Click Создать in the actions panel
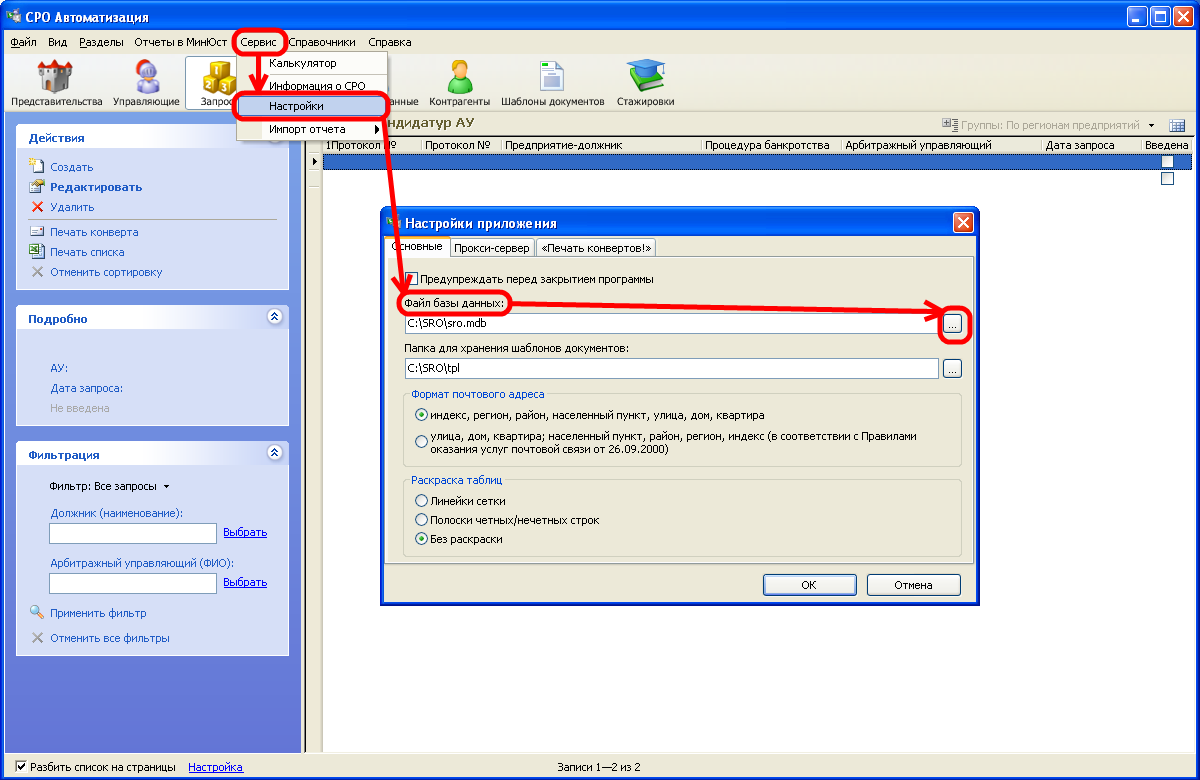The height and width of the screenshot is (780, 1200). click(x=71, y=167)
